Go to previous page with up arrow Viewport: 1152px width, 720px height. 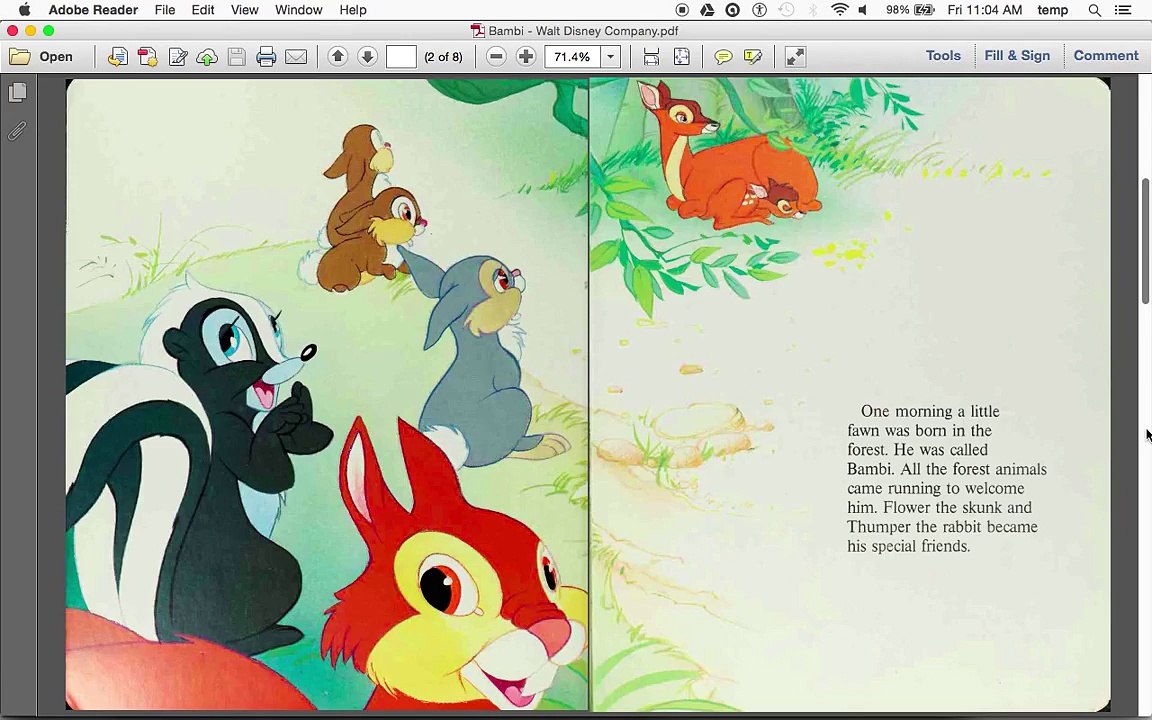338,57
